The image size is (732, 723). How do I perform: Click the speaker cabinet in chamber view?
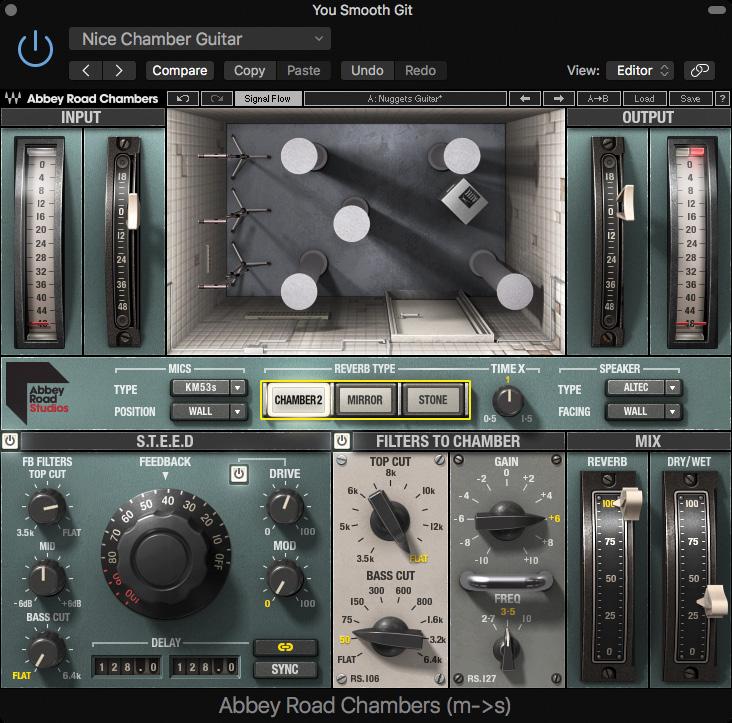465,201
